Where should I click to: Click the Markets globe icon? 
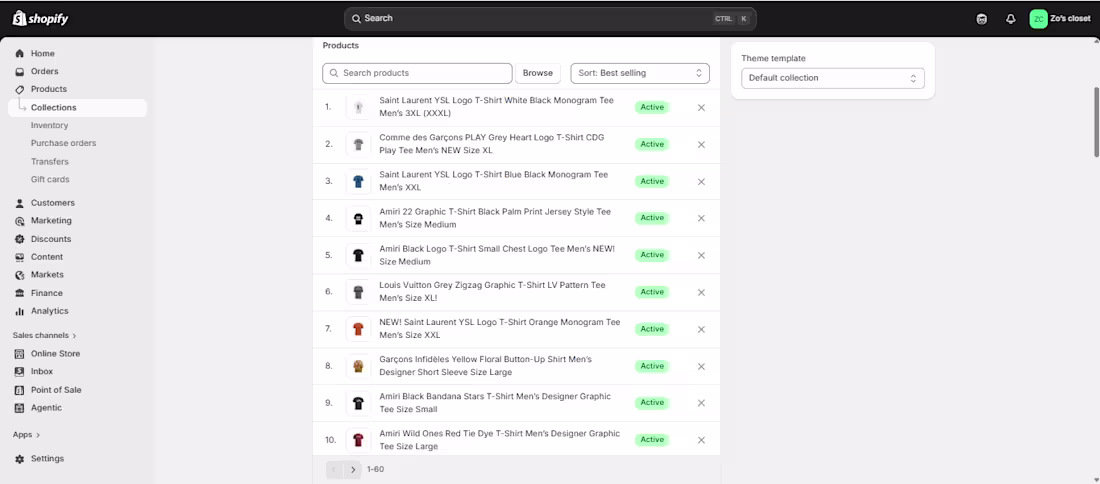coord(20,275)
